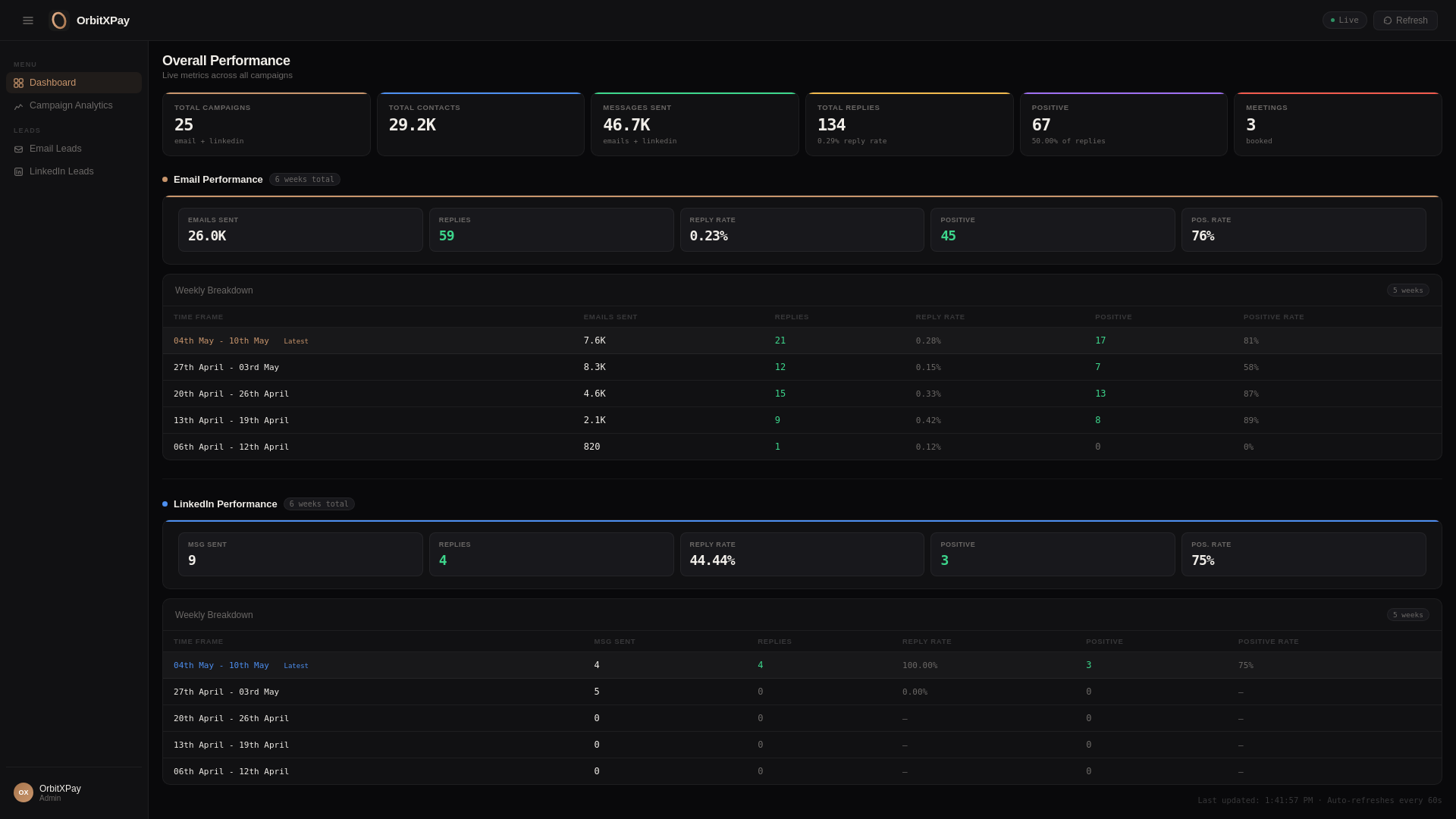Click email row '20th April - 26th April'
Viewport: 1456px width, 819px height.
click(x=802, y=394)
